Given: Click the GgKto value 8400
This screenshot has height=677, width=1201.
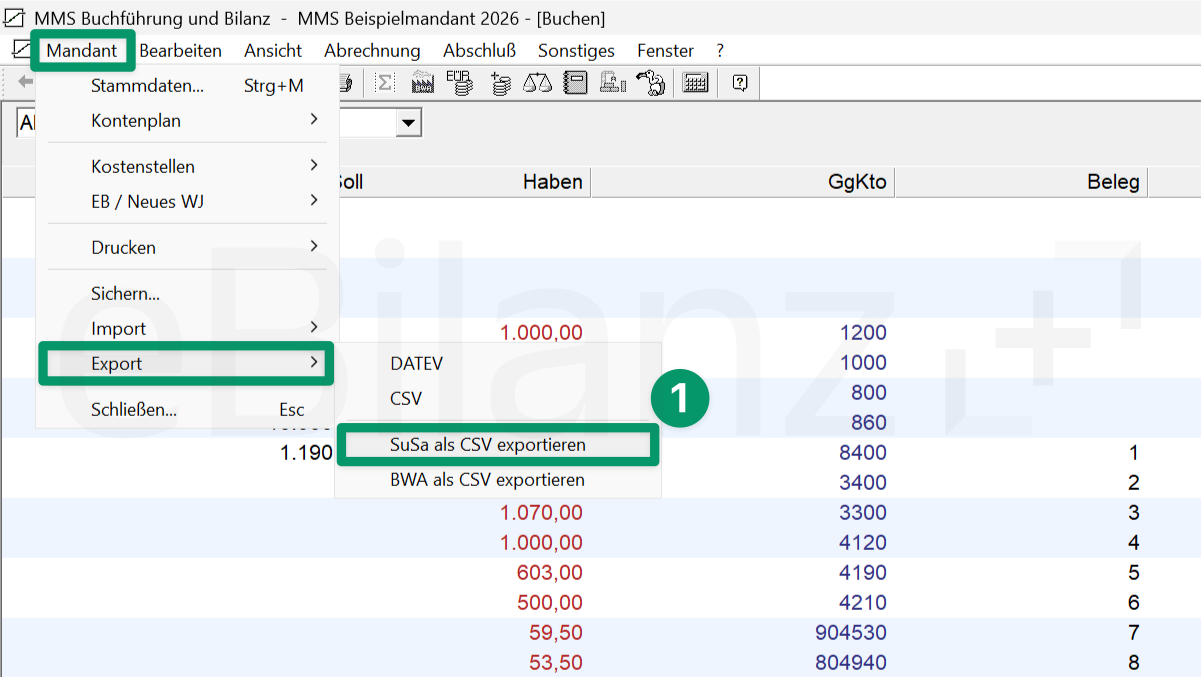Looking at the screenshot, I should click(863, 453).
